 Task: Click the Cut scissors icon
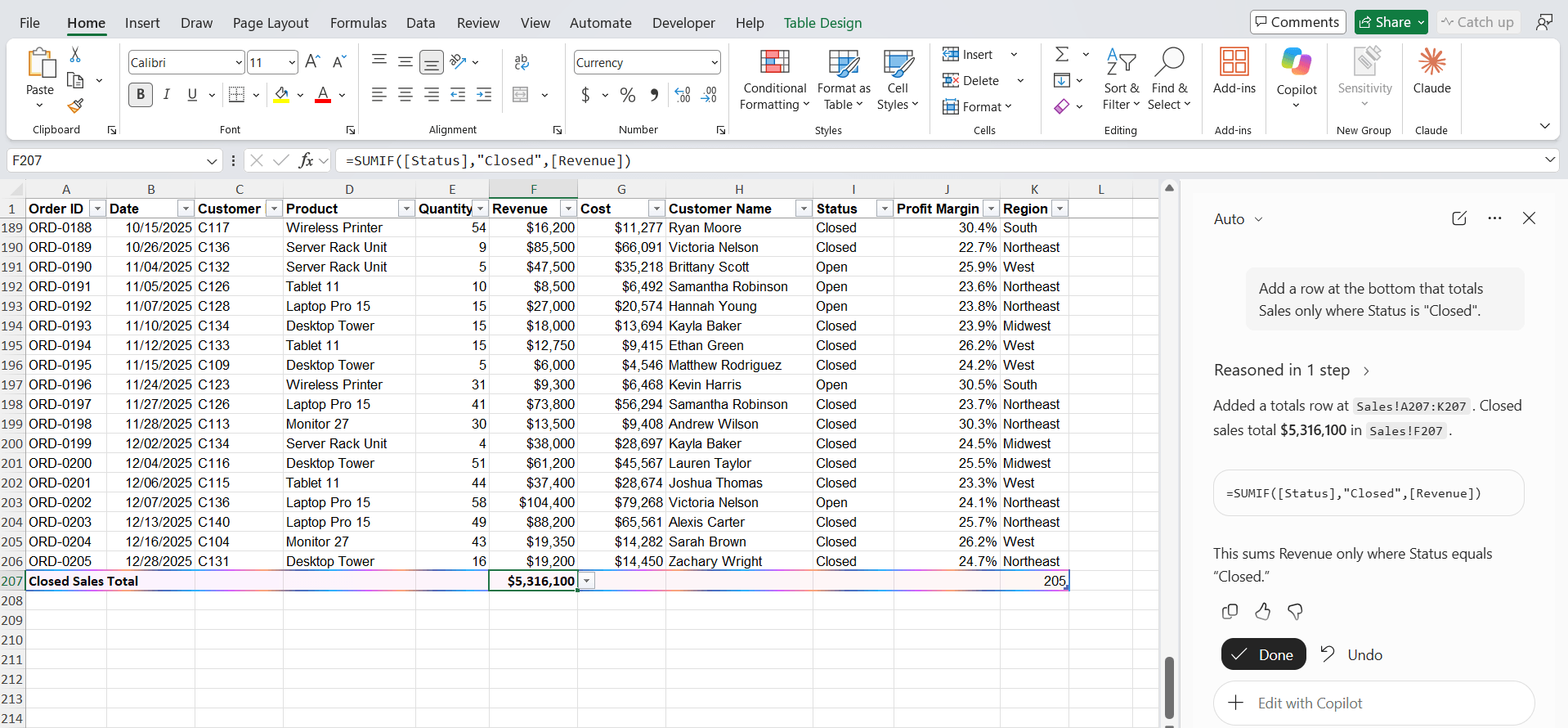(x=75, y=55)
